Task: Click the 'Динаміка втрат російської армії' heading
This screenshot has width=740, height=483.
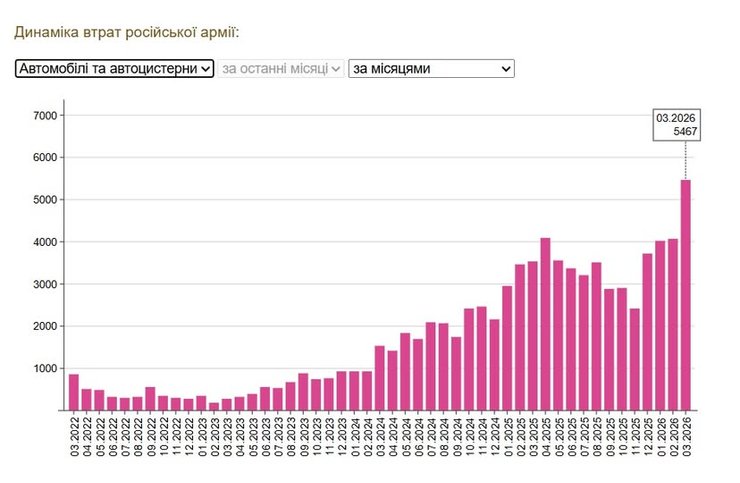Action: pyautogui.click(x=127, y=32)
